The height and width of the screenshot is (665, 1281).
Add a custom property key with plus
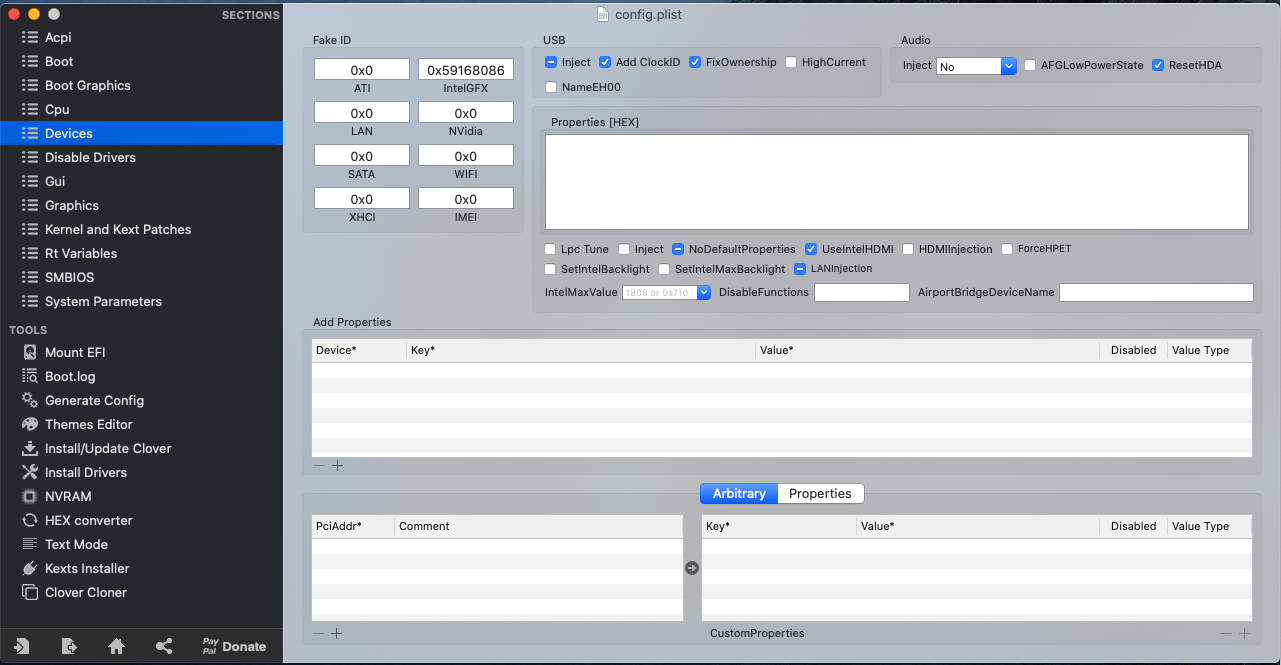(1245, 633)
